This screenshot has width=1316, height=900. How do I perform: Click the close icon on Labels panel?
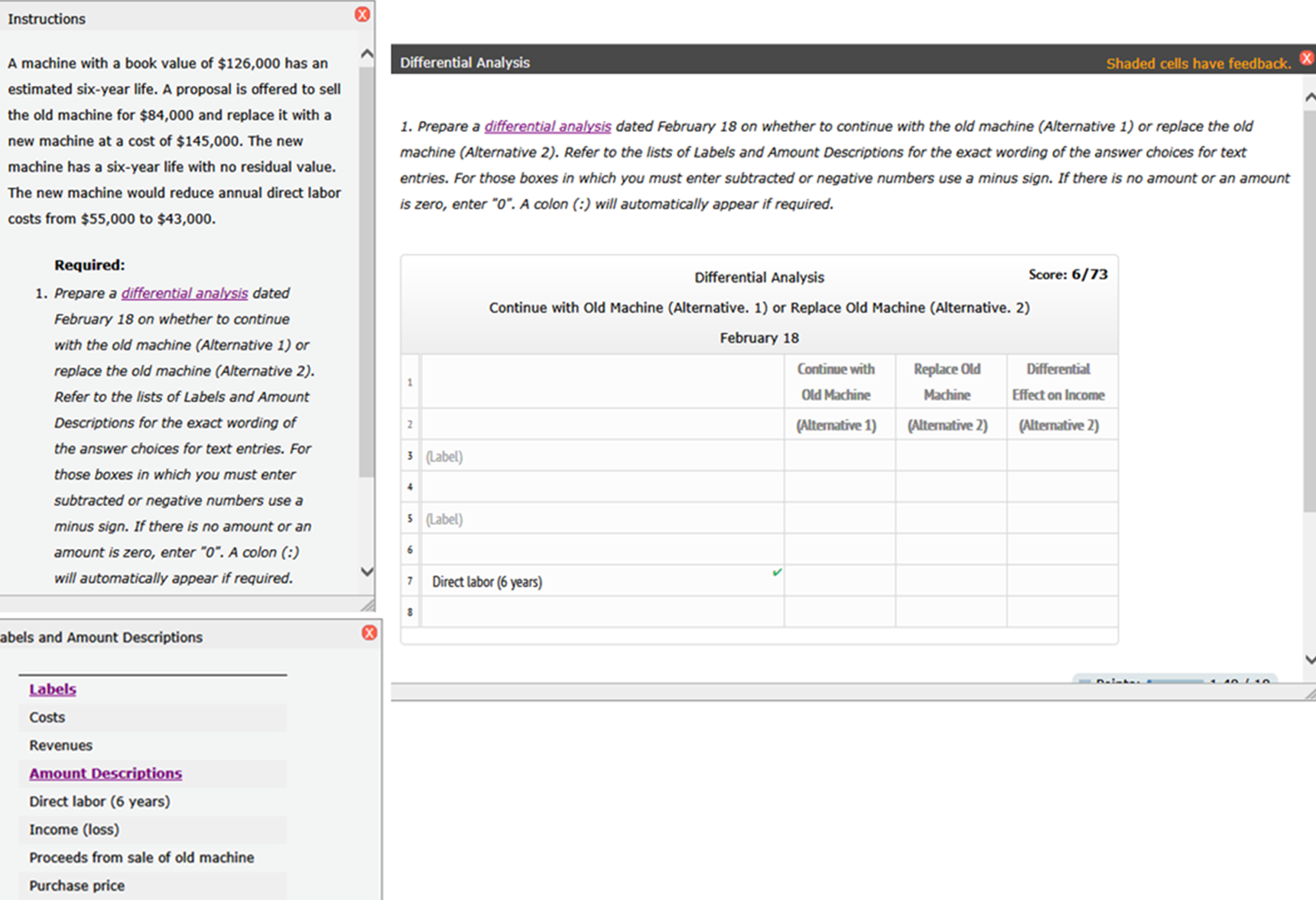(370, 632)
